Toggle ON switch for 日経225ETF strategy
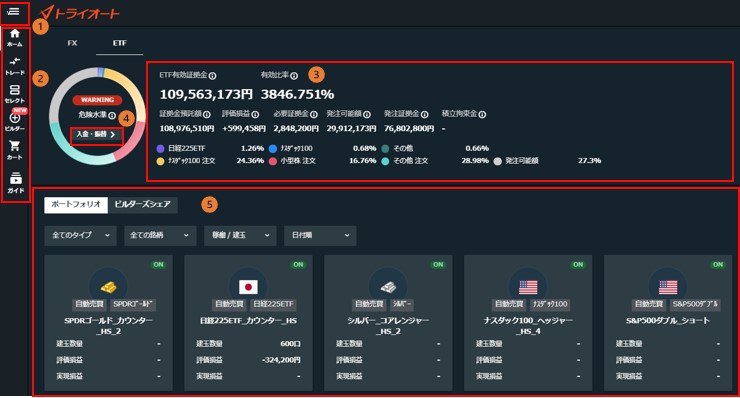 [x=298, y=264]
